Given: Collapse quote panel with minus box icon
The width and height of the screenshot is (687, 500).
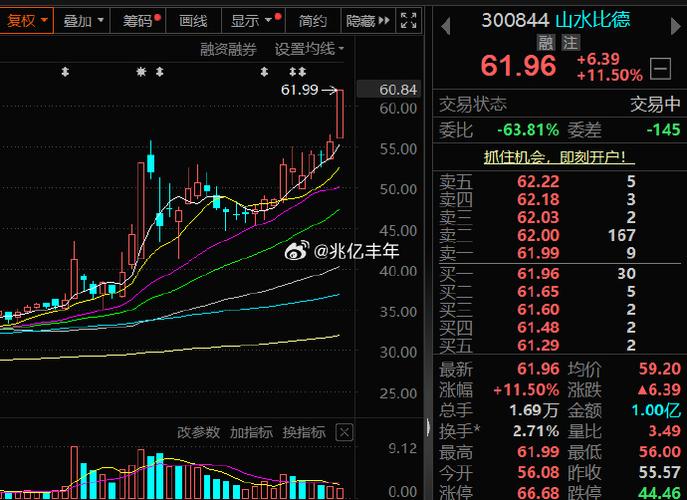Looking at the screenshot, I should coord(661,68).
